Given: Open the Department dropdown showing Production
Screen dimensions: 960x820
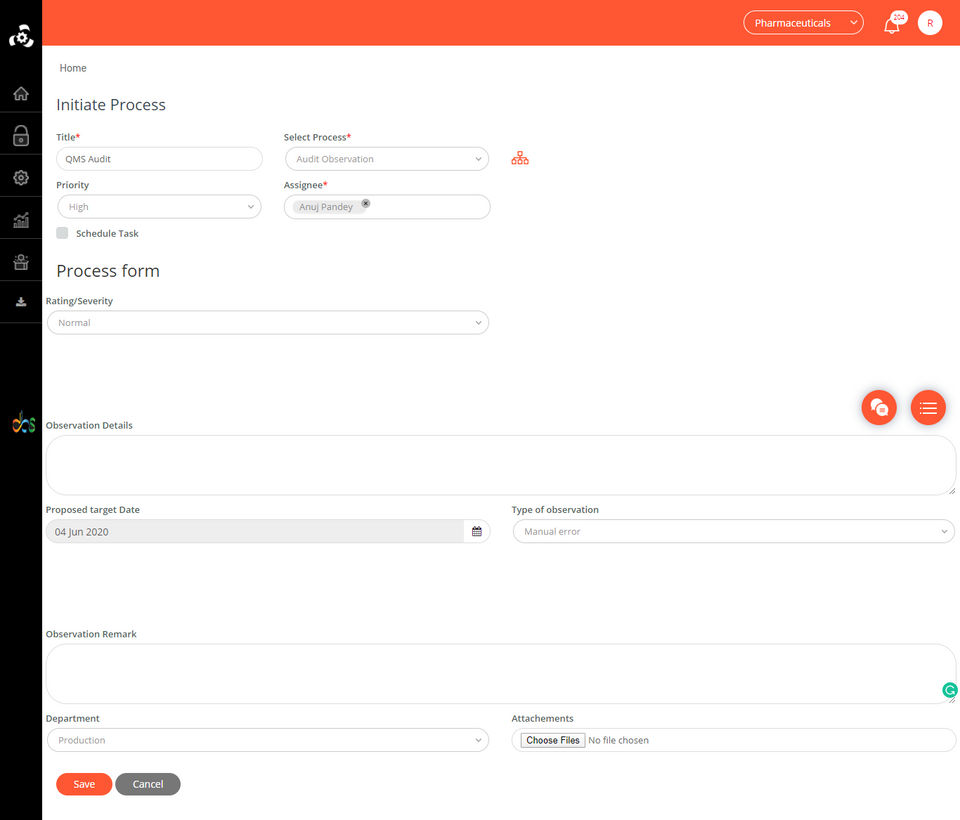Looking at the screenshot, I should [268, 740].
